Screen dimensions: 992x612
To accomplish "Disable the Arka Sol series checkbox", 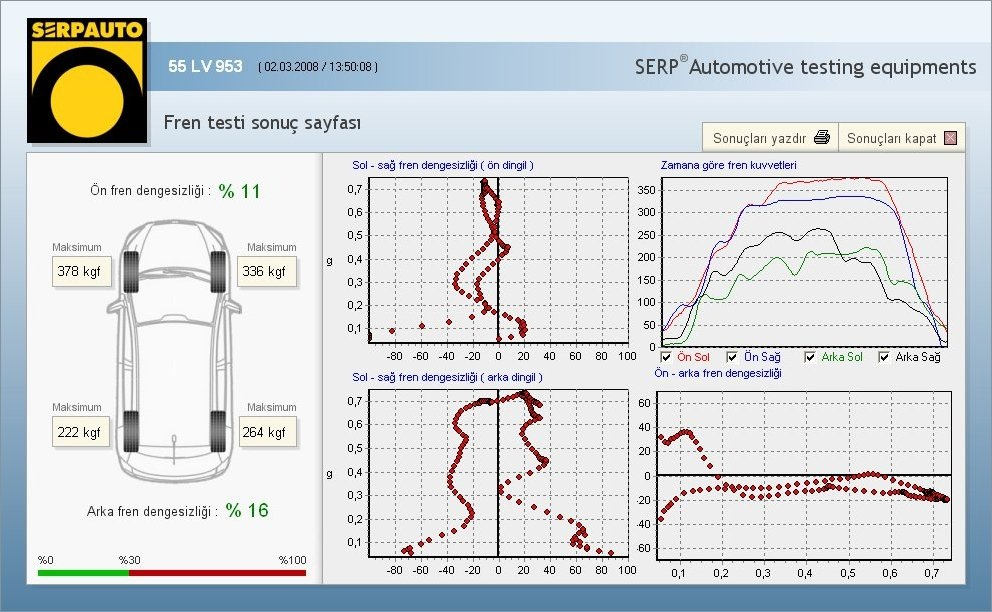I will click(810, 356).
